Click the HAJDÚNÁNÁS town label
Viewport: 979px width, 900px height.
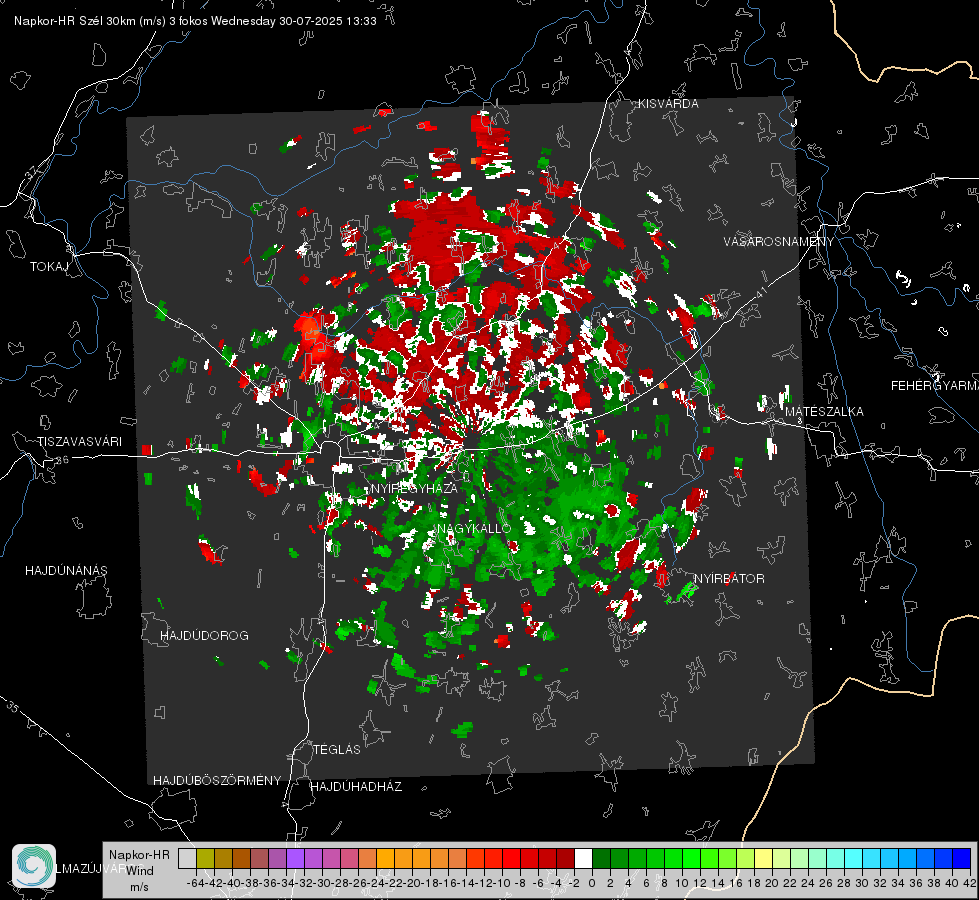pyautogui.click(x=66, y=570)
